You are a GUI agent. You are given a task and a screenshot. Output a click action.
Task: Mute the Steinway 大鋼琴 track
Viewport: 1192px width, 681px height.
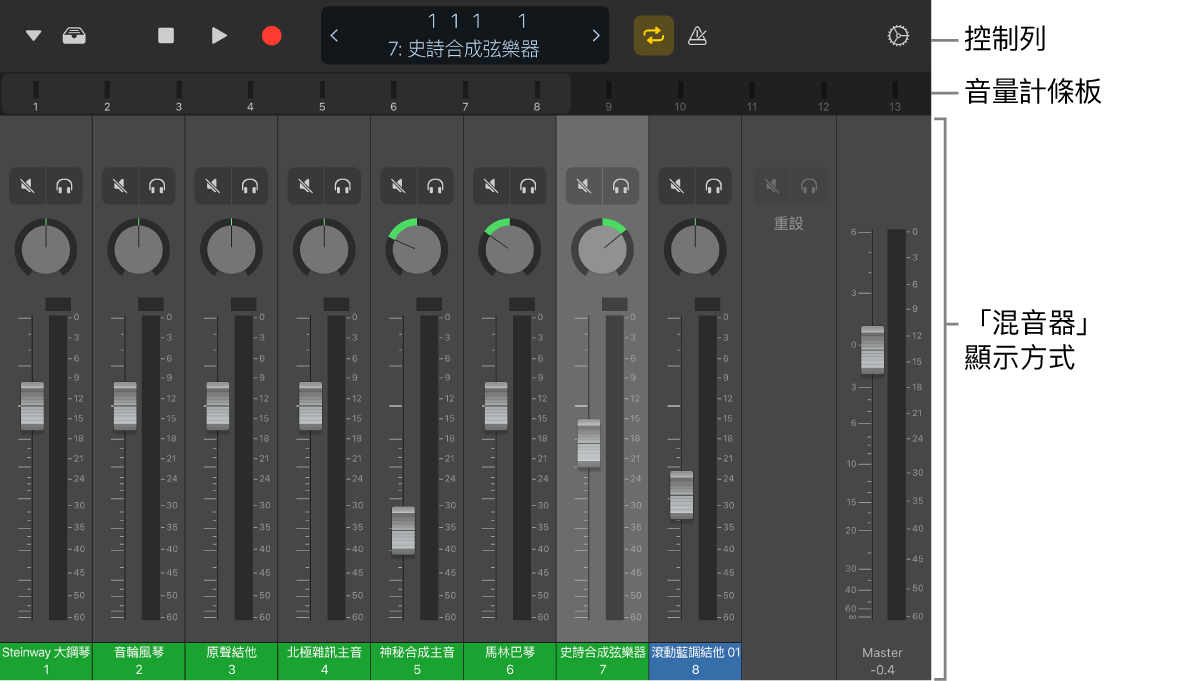(x=27, y=185)
